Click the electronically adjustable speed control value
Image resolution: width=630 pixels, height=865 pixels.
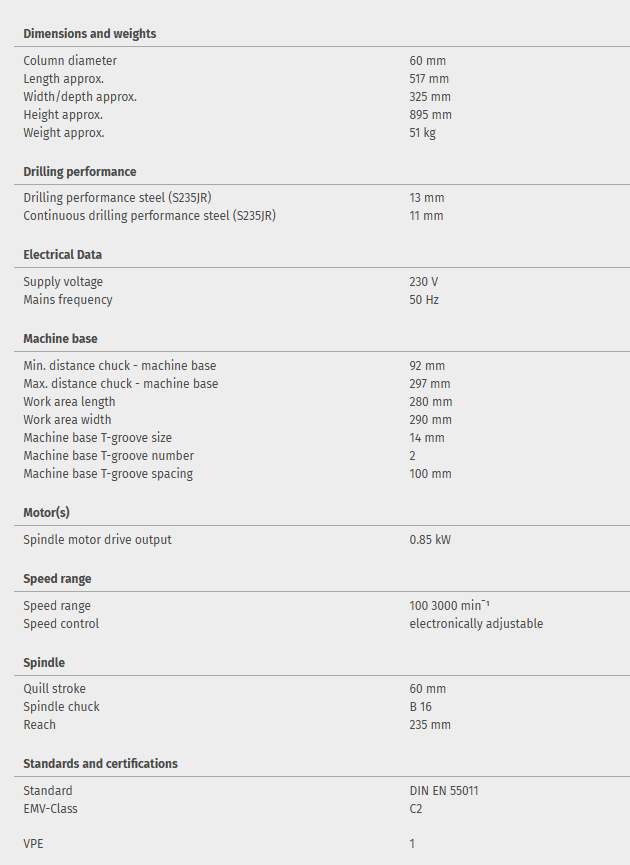coord(476,624)
